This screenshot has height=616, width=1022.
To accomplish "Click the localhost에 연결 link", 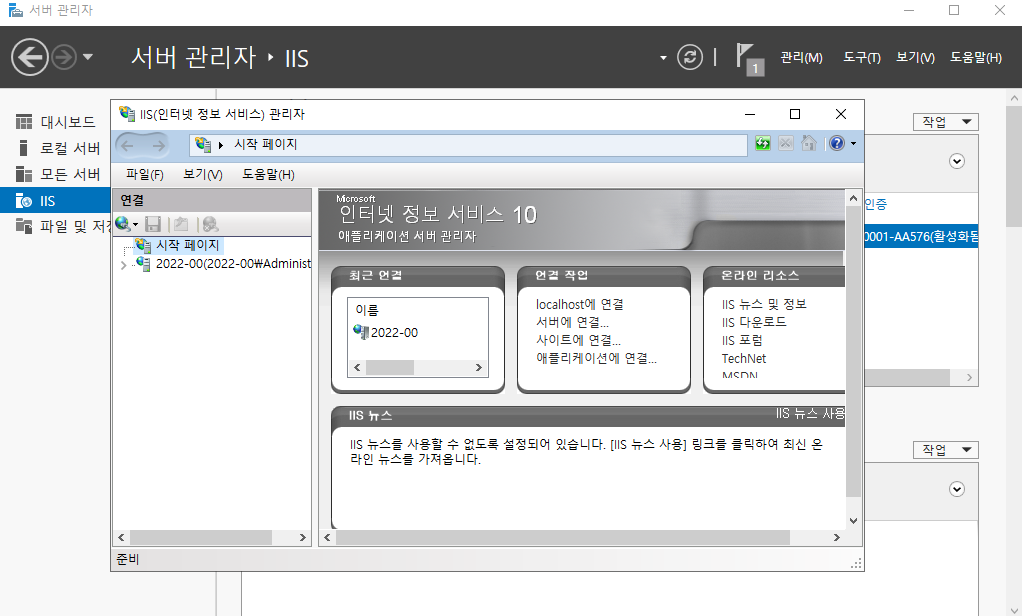I will pos(579,304).
